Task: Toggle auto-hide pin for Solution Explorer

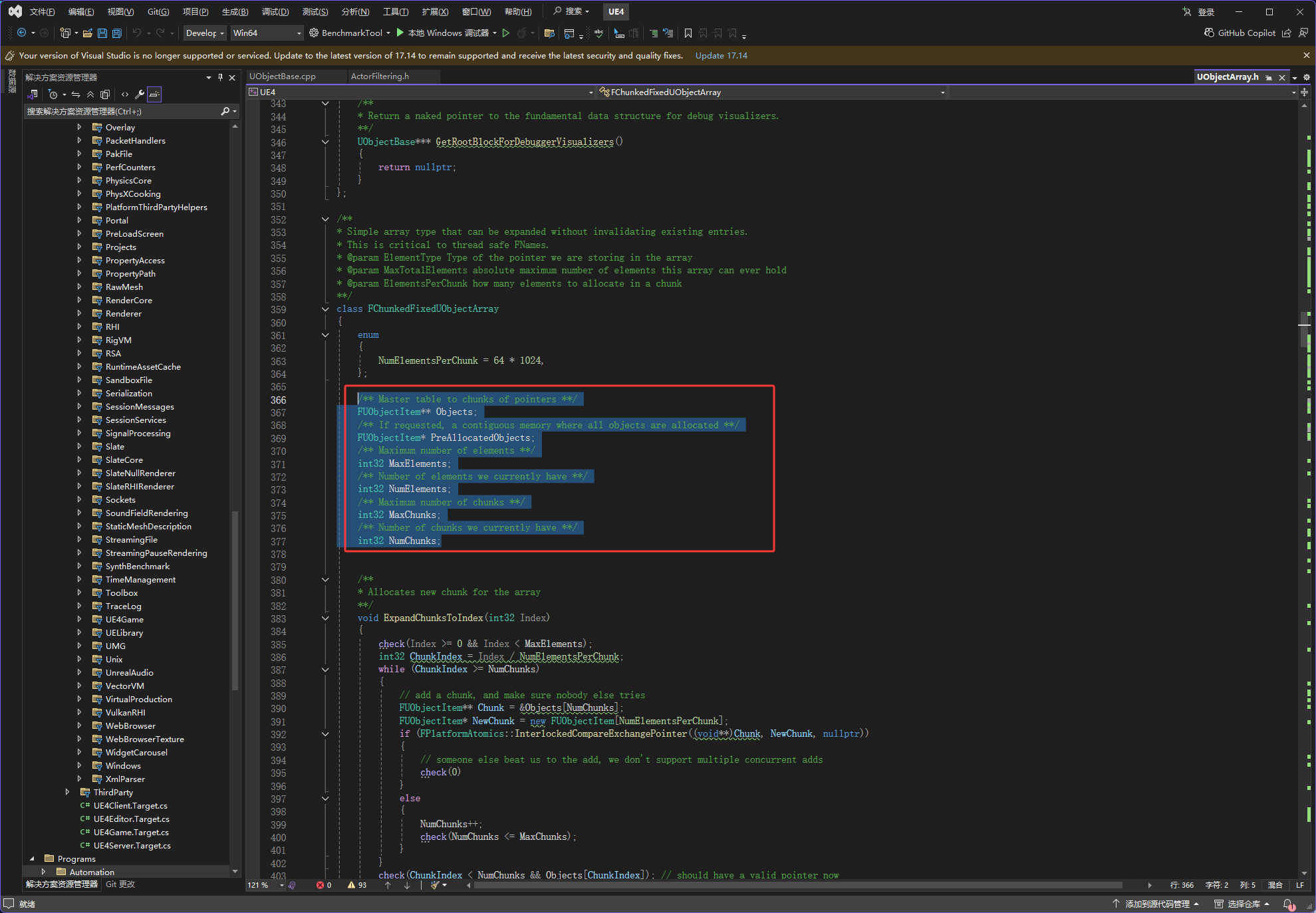Action: point(220,77)
